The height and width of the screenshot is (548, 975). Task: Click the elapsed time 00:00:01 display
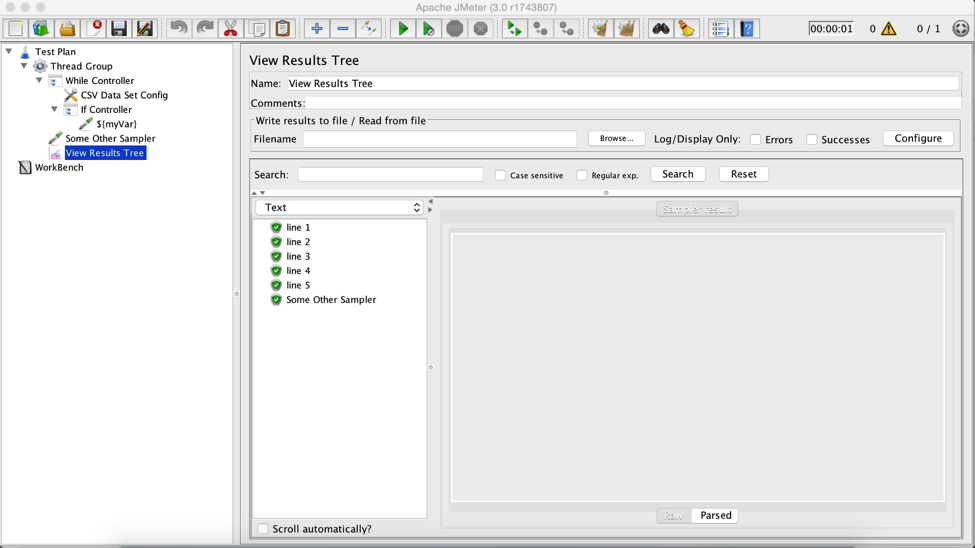(831, 29)
